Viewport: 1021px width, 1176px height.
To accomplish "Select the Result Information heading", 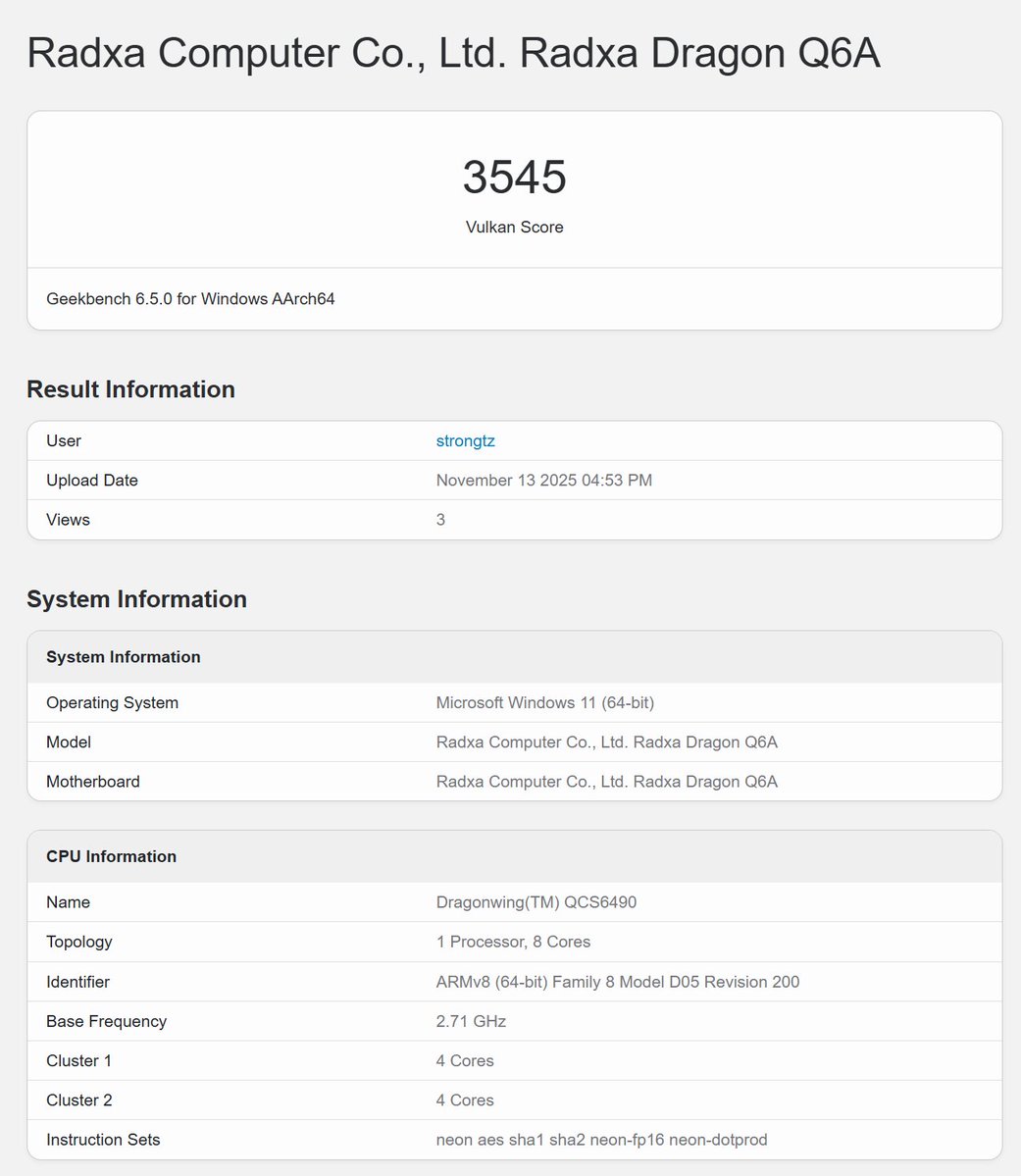I will pyautogui.click(x=130, y=389).
